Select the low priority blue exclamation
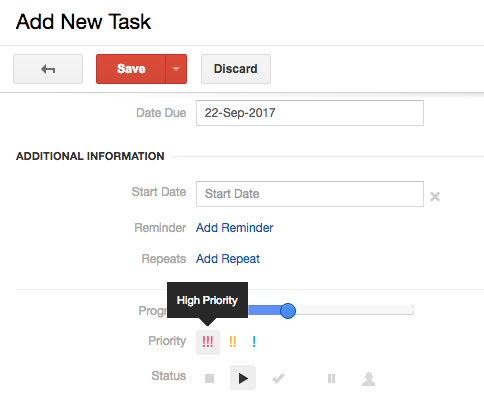Screen dimensions: 484x402 pos(254,342)
